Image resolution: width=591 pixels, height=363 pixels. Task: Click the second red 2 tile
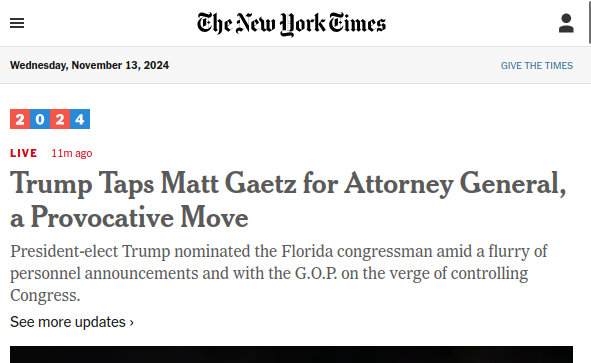point(60,119)
